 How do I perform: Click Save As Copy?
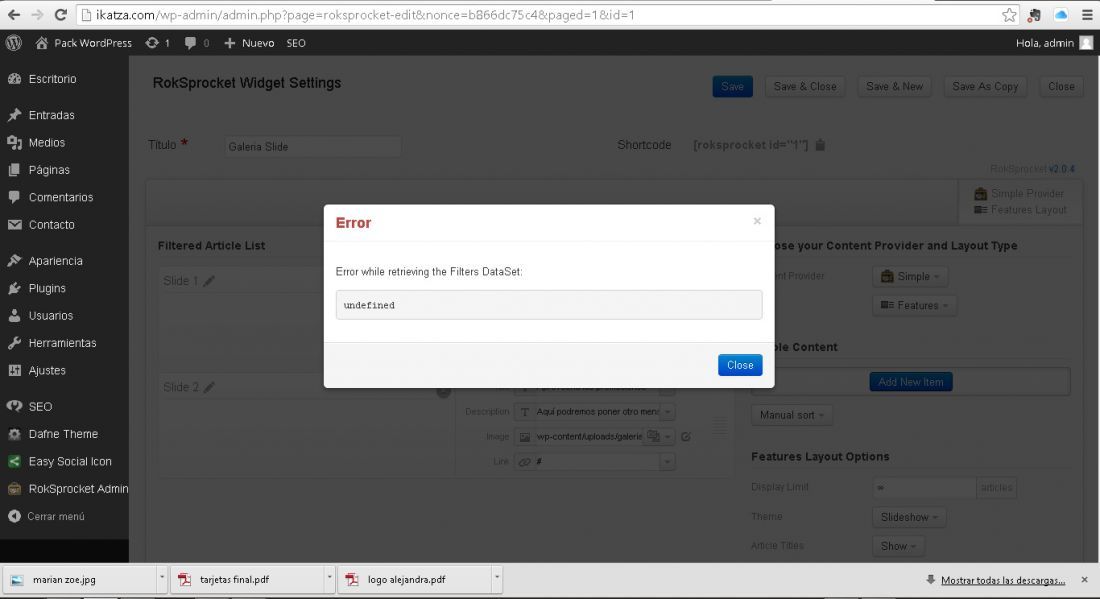point(985,86)
